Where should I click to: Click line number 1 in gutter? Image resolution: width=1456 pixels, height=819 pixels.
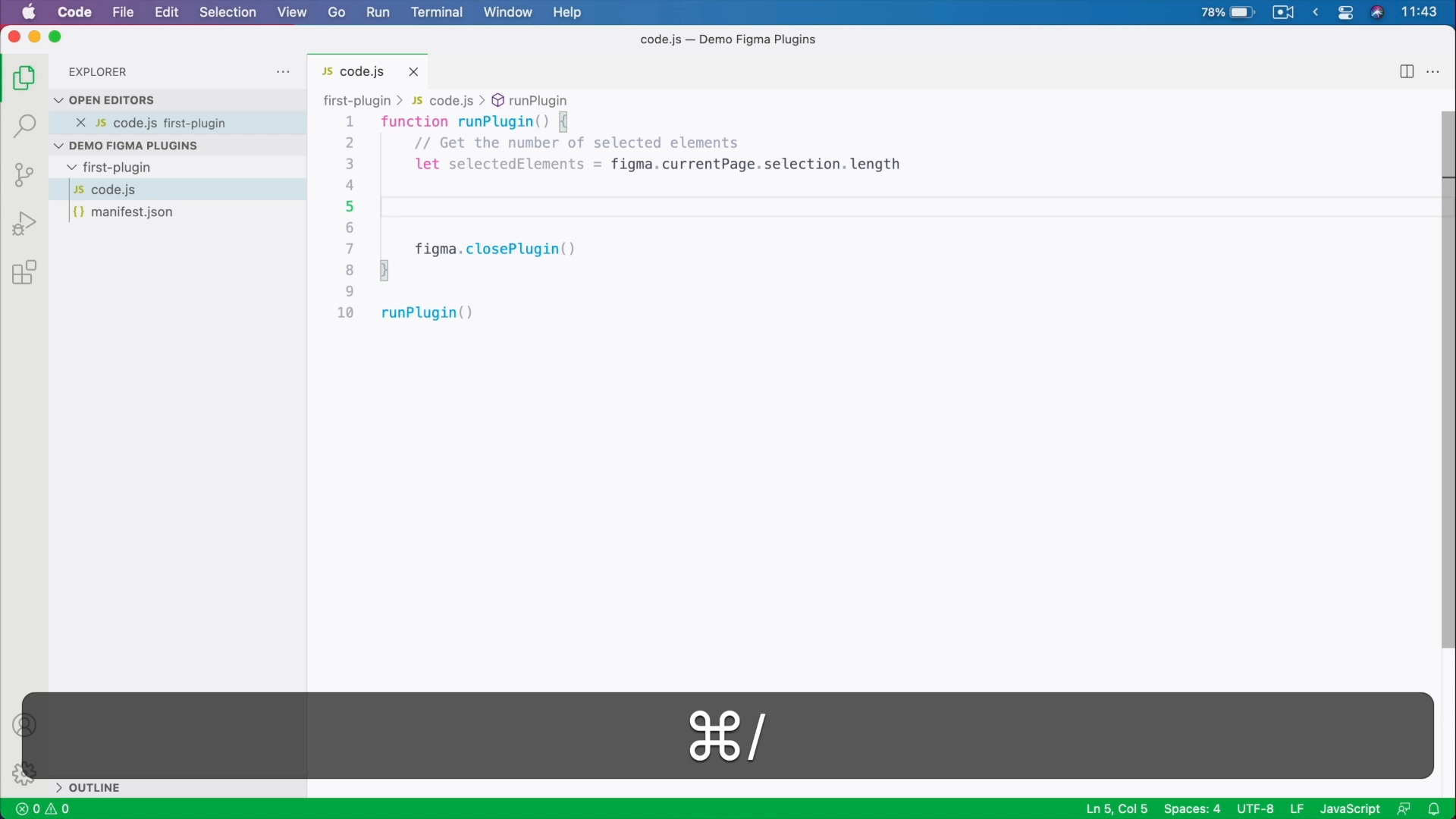pos(350,122)
